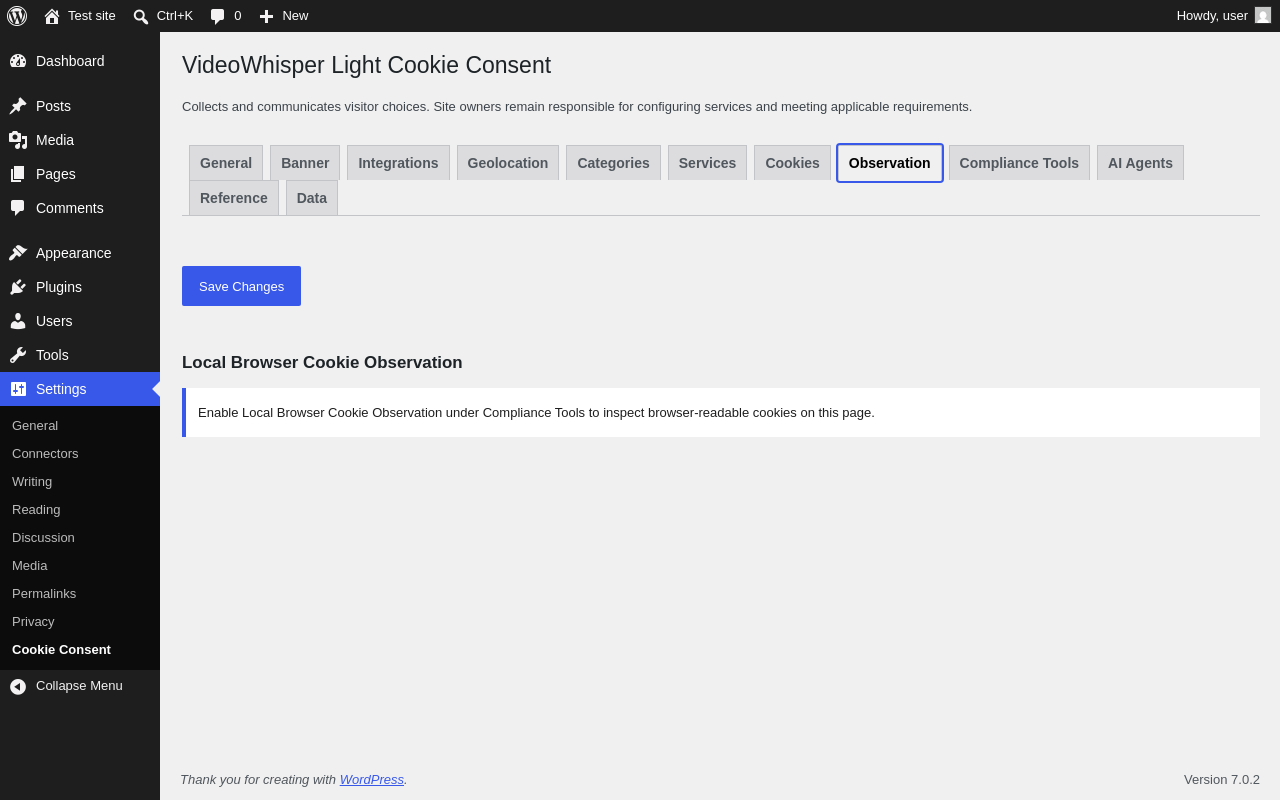Open Reading settings submenu item

point(36,509)
